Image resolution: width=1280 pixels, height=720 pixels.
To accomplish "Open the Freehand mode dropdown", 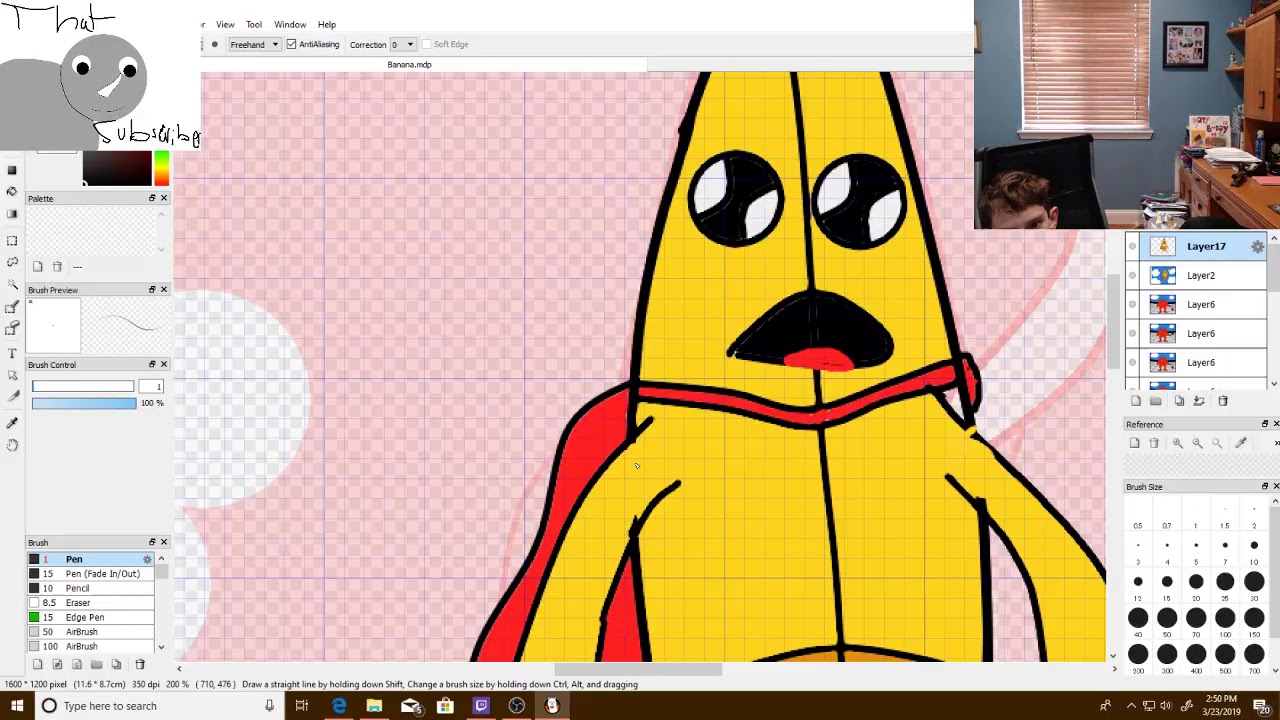I will click(254, 44).
